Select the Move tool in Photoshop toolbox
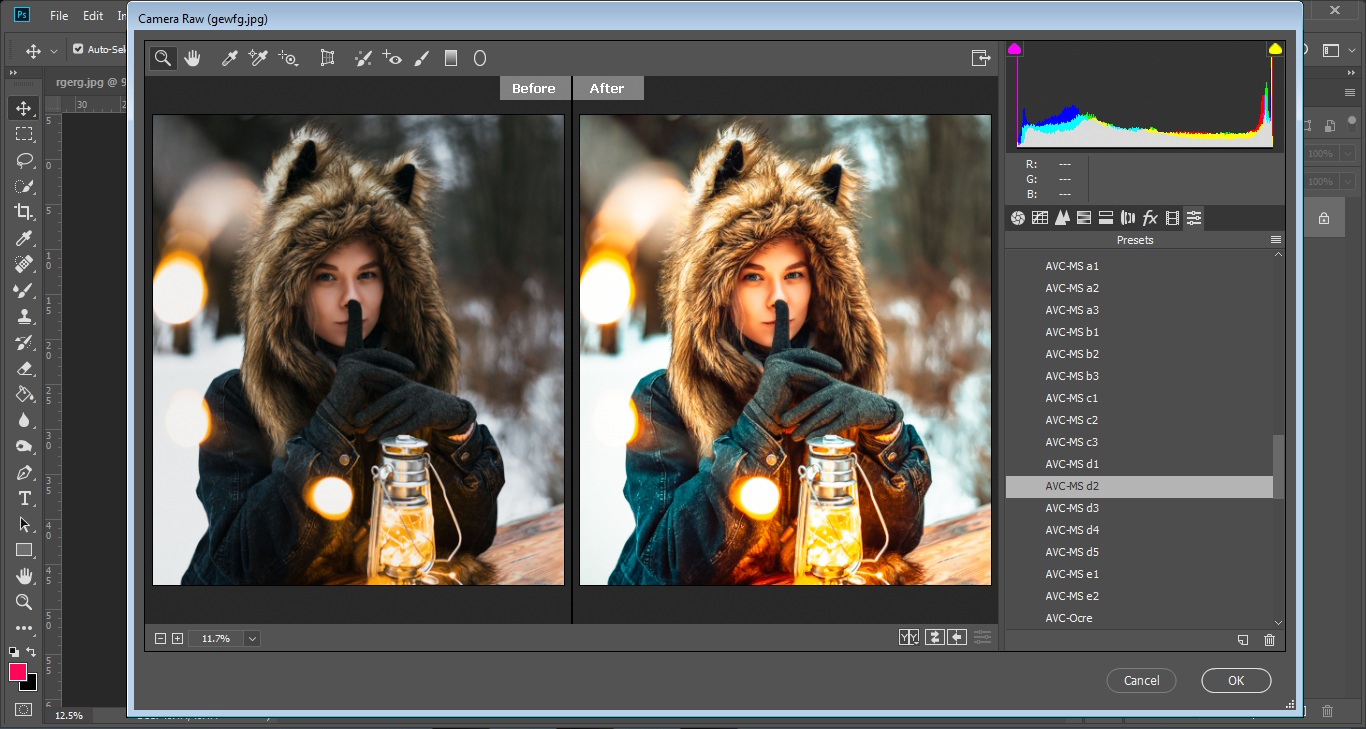The image size is (1366, 729). [x=24, y=108]
